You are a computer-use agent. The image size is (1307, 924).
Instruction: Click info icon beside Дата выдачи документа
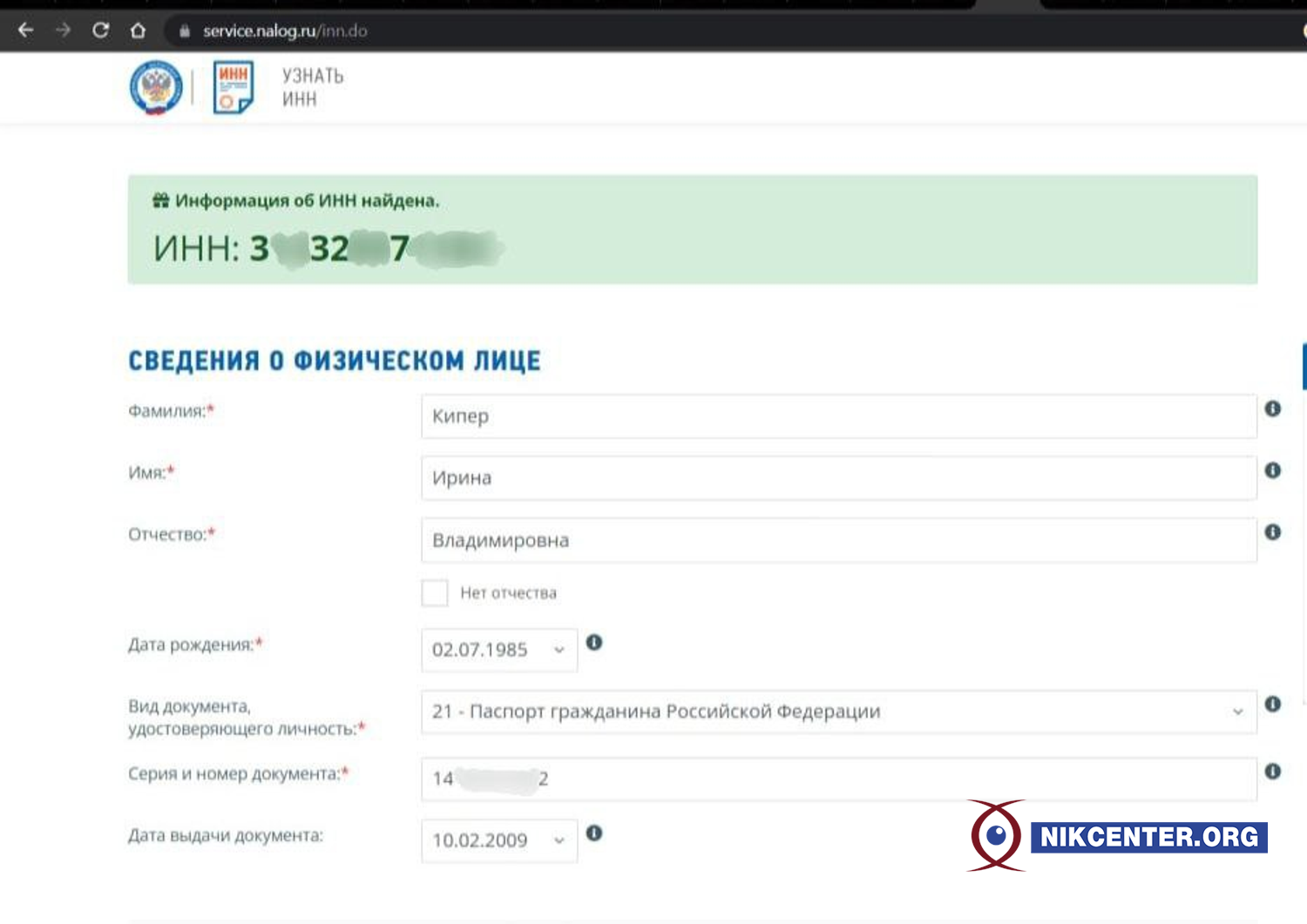pos(594,833)
